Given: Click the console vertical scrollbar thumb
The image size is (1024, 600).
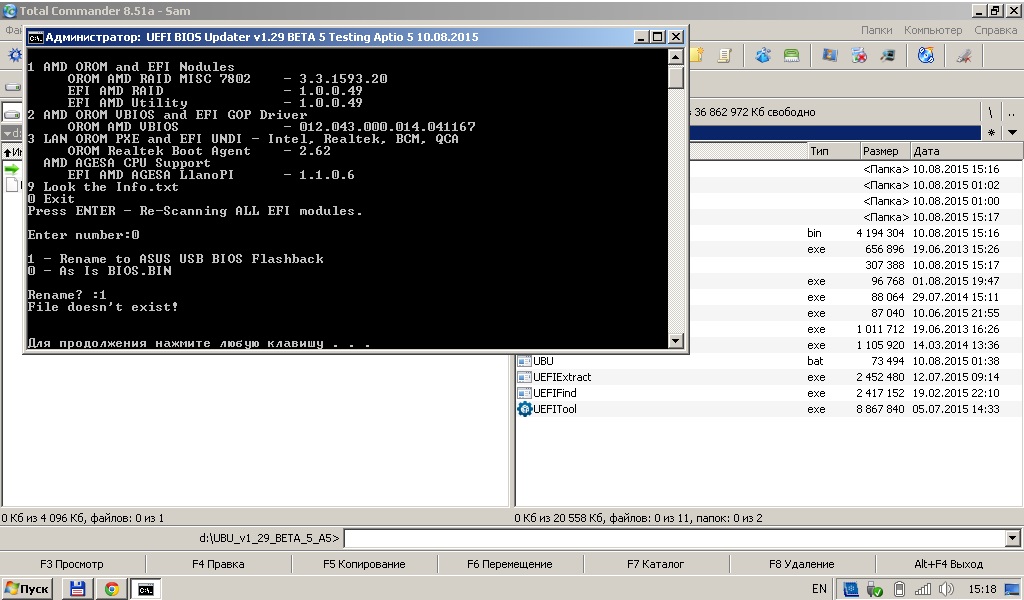Looking at the screenshot, I should (676, 77).
